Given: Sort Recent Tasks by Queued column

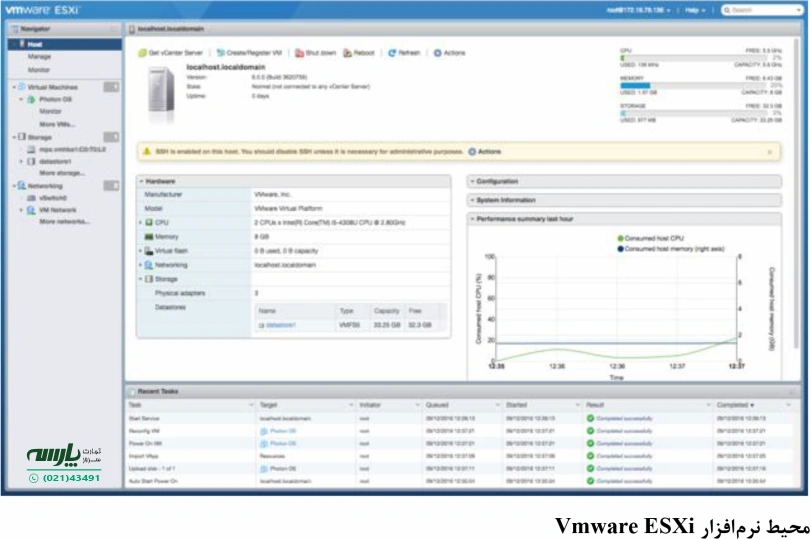Looking at the screenshot, I should coord(462,405).
